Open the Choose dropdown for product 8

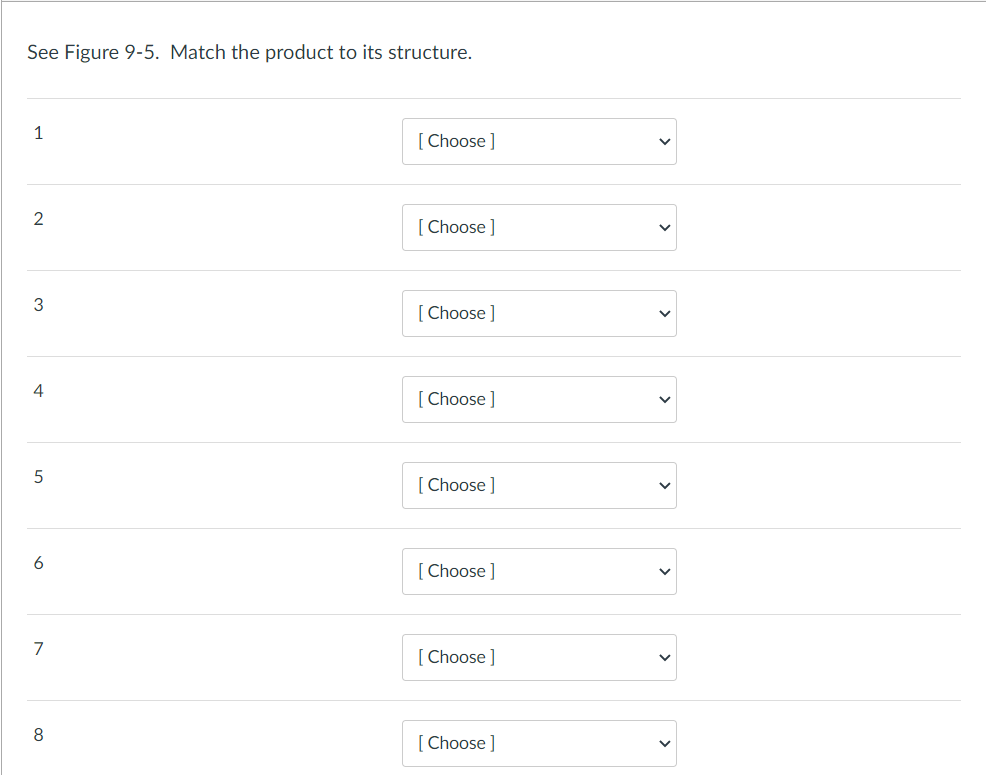coord(539,743)
